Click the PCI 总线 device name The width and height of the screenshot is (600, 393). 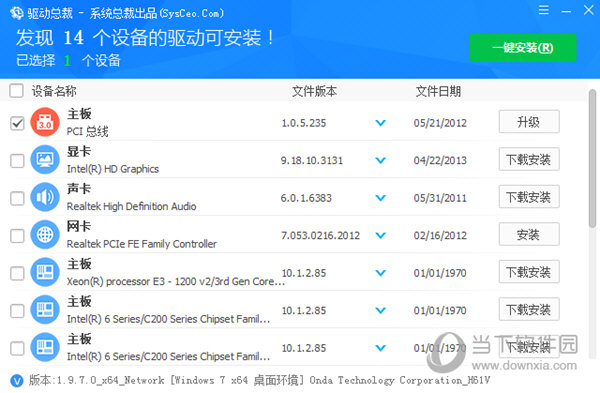pyautogui.click(x=87, y=131)
